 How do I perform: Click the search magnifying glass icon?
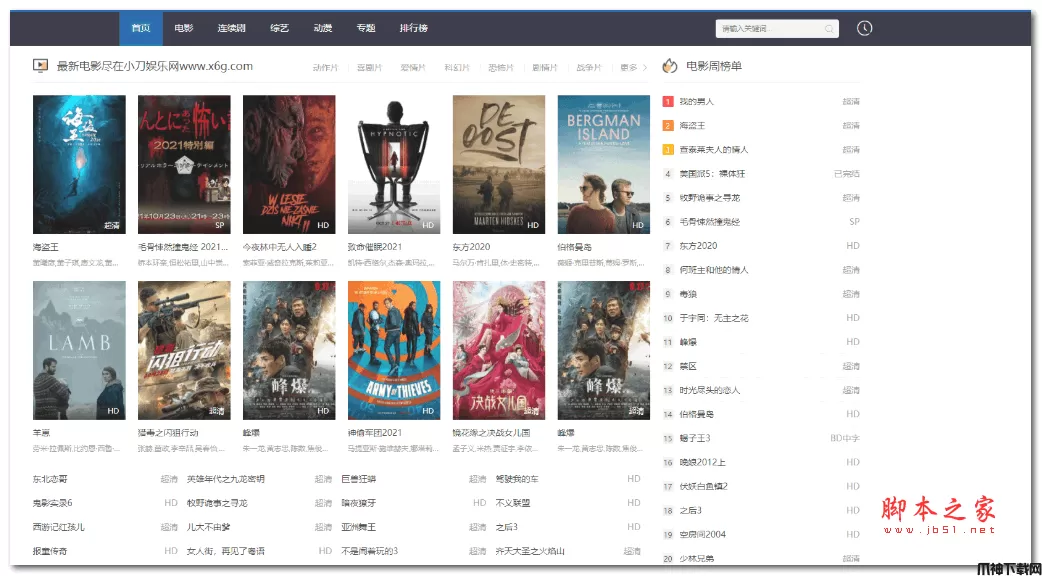[x=829, y=28]
